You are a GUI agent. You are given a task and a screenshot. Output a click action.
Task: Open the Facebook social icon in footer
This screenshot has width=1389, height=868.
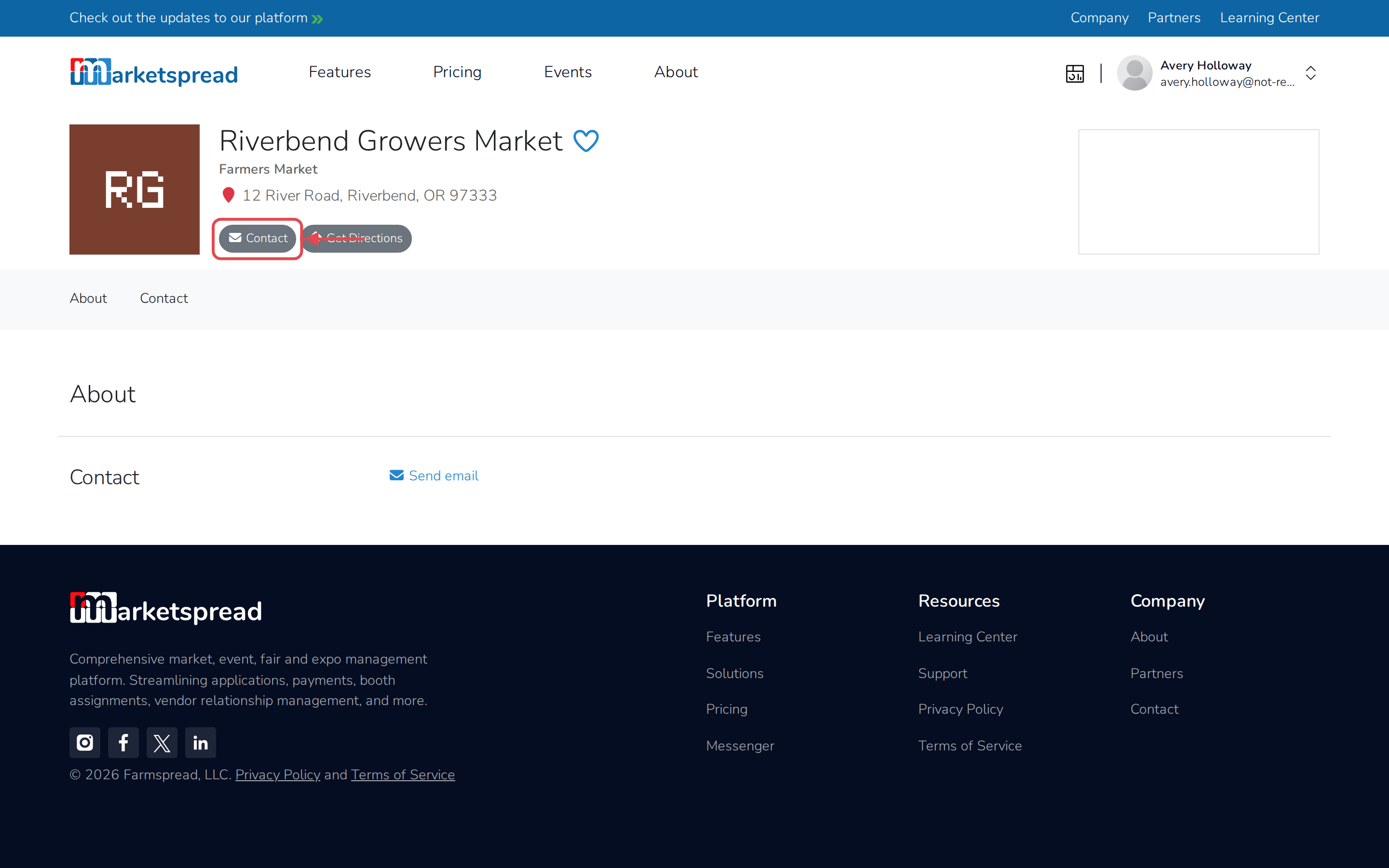[x=123, y=742]
